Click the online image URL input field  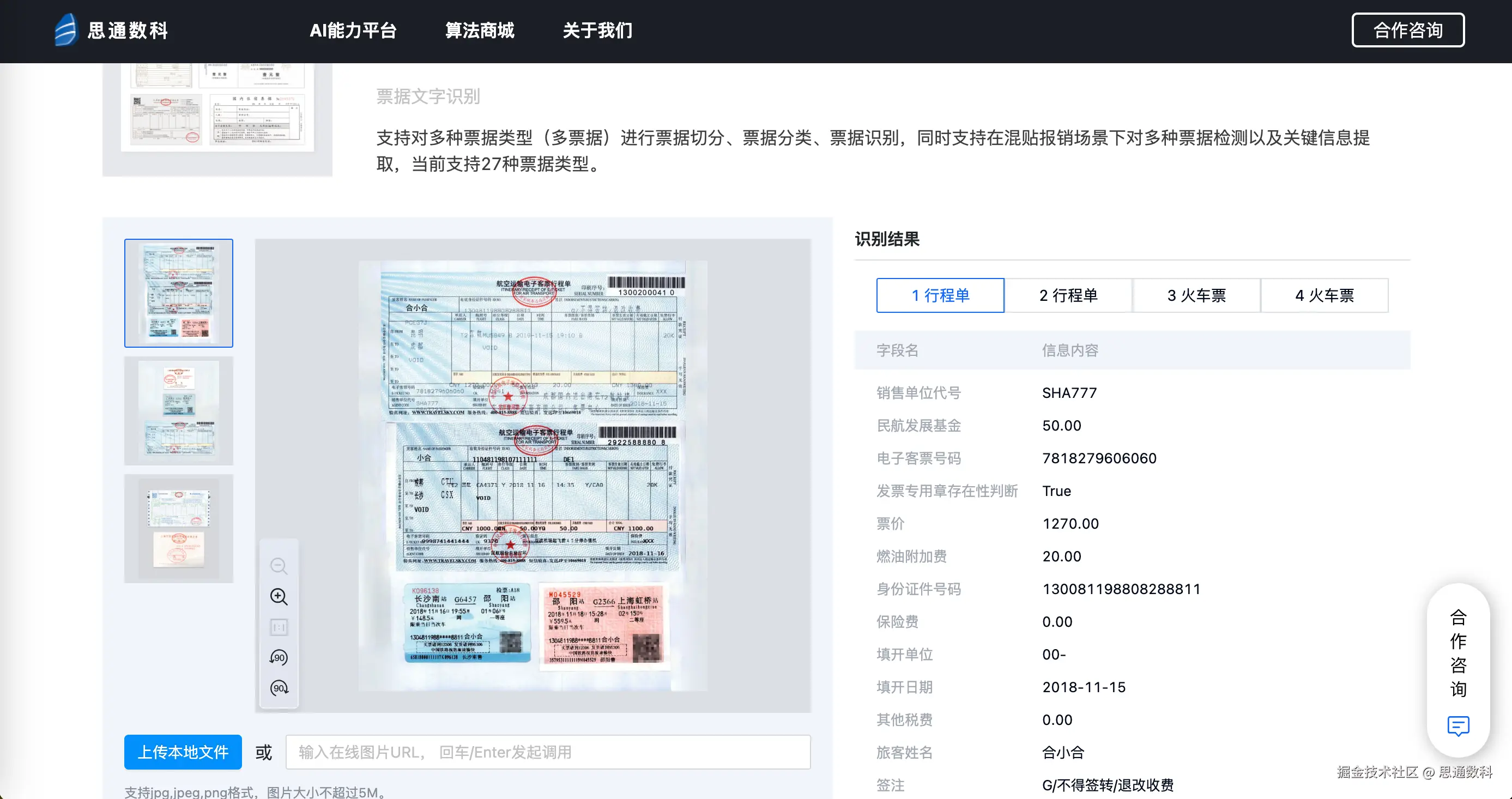point(548,752)
